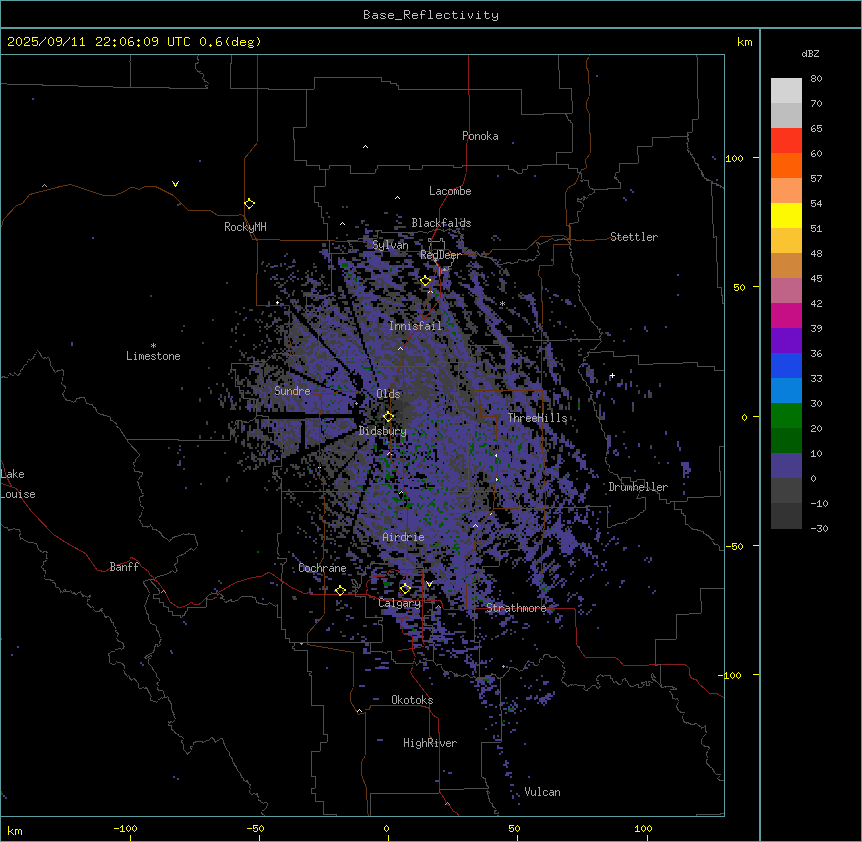The height and width of the screenshot is (842, 862).
Task: Click the 80 value on the dBZ scale
Action: (x=816, y=79)
